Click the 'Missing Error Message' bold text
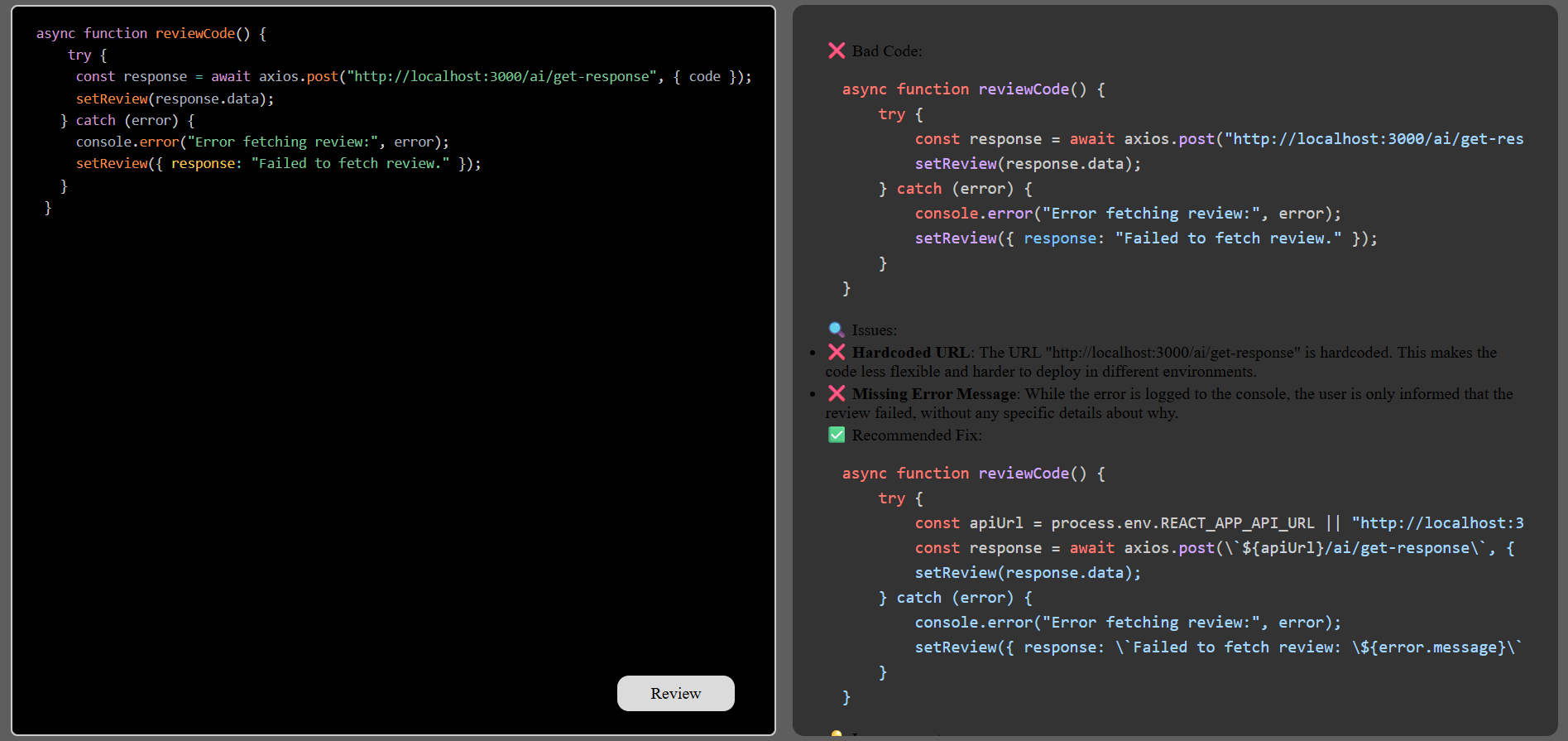1568x741 pixels. [935, 394]
